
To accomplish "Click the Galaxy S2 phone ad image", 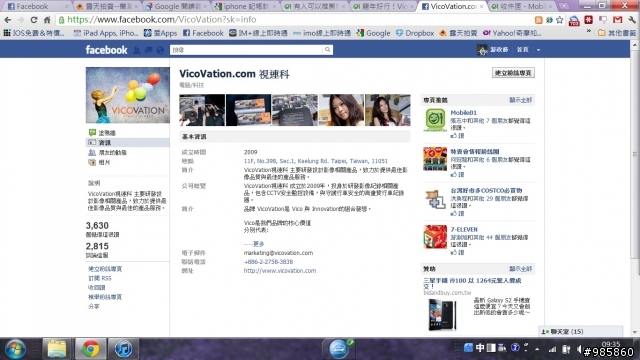I will 442,314.
